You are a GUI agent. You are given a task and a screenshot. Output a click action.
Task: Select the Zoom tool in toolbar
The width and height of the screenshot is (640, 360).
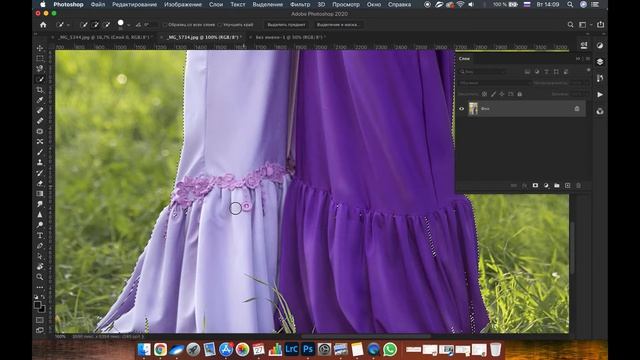click(x=40, y=277)
